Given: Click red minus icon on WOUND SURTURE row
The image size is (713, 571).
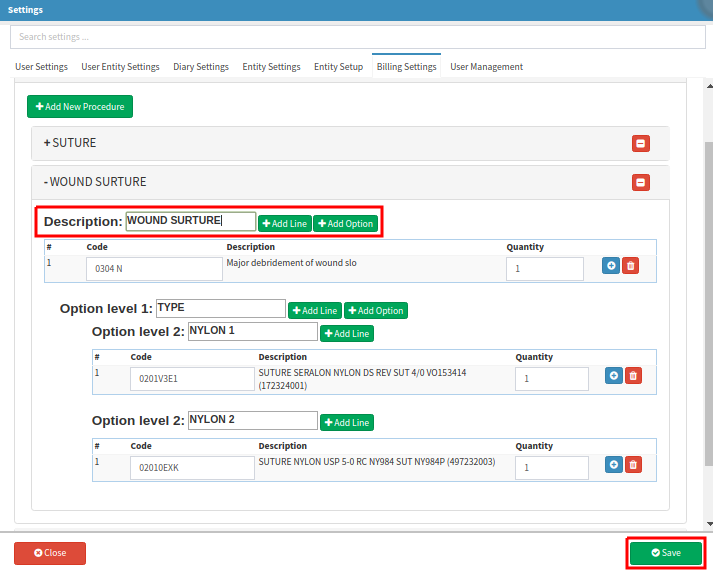Looking at the screenshot, I should tap(641, 182).
